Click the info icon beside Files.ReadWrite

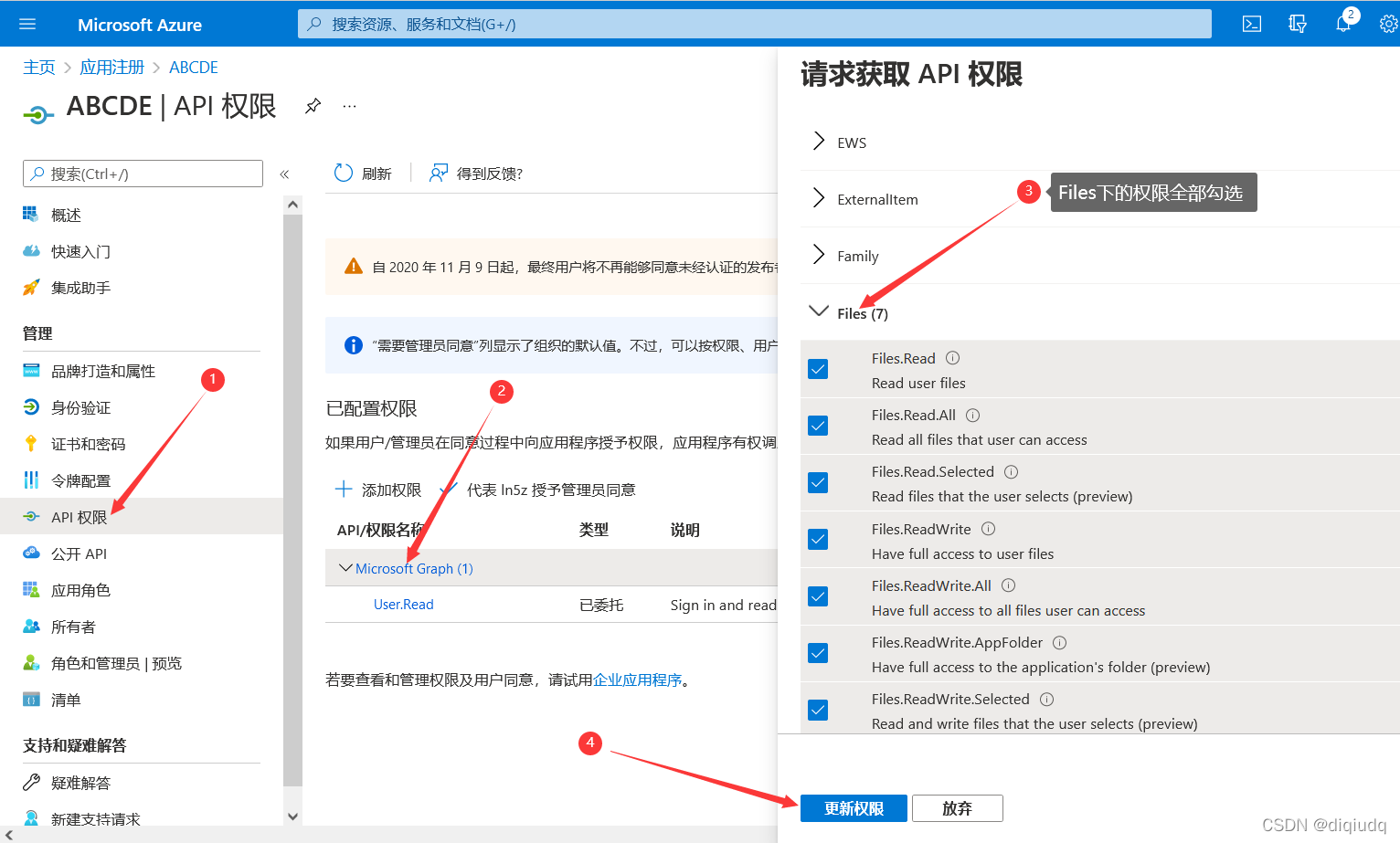988,529
